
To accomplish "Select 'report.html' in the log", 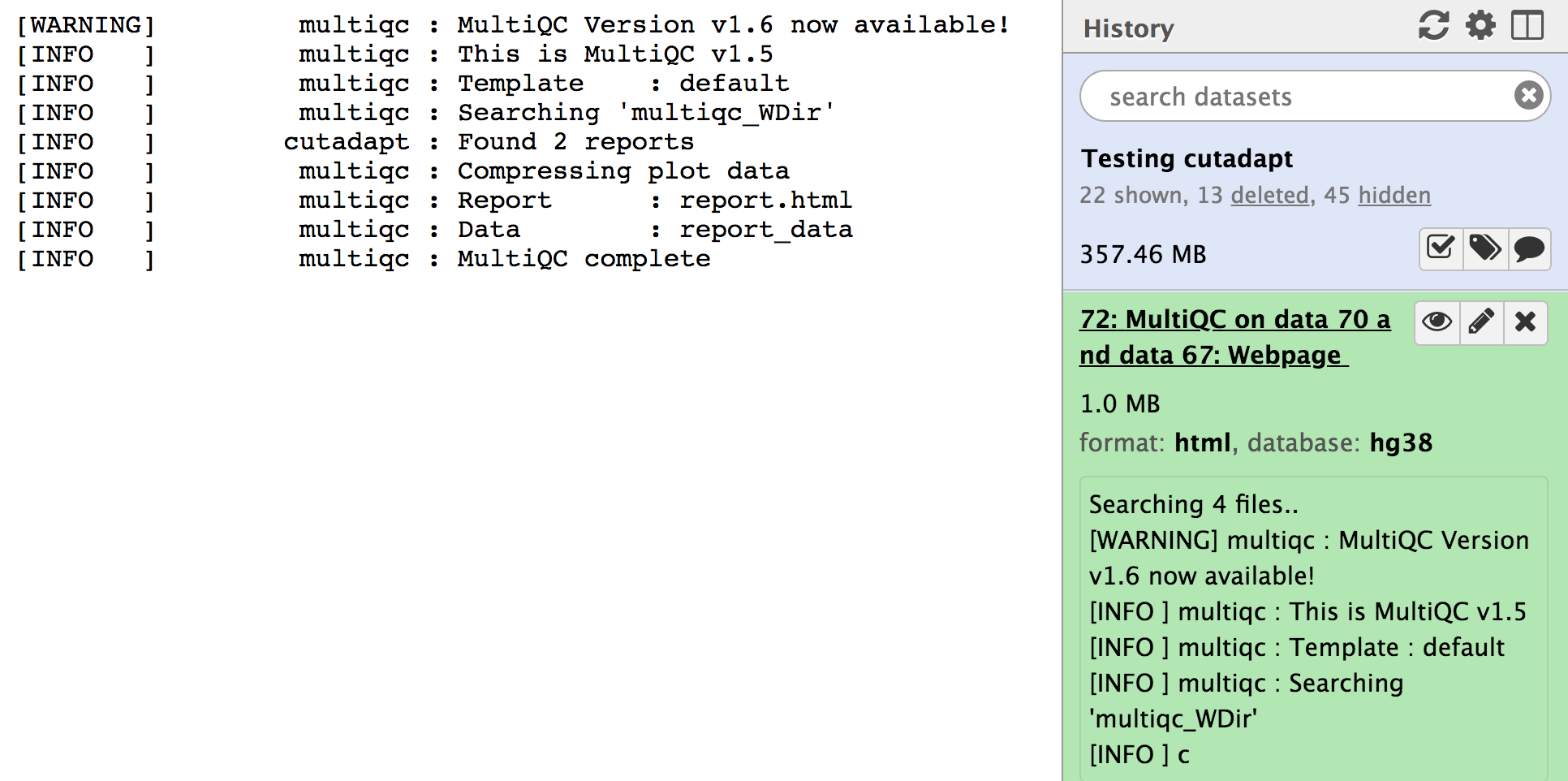I will pyautogui.click(x=765, y=201).
